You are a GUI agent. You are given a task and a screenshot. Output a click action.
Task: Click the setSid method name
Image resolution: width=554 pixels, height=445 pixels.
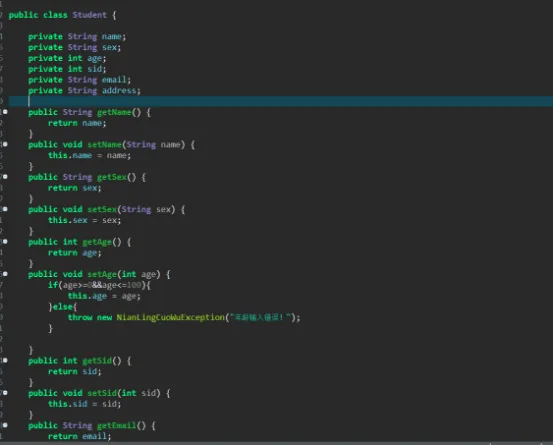102,393
